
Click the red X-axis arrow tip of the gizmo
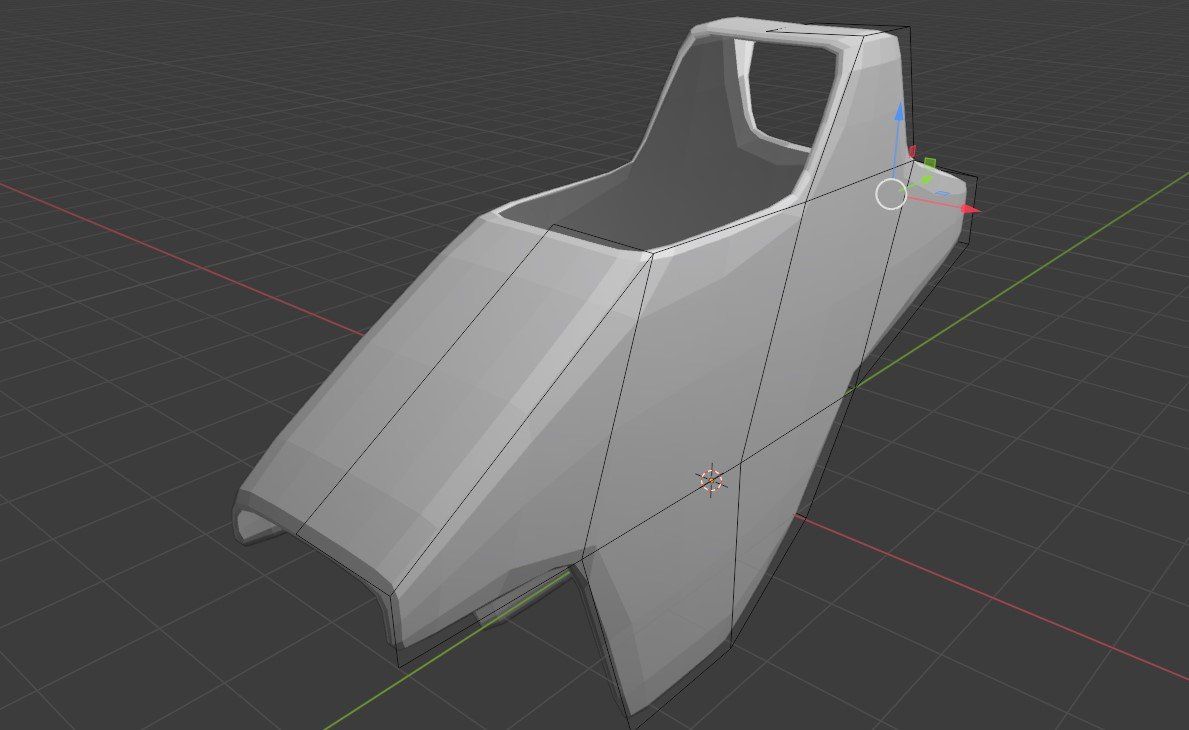[970, 209]
